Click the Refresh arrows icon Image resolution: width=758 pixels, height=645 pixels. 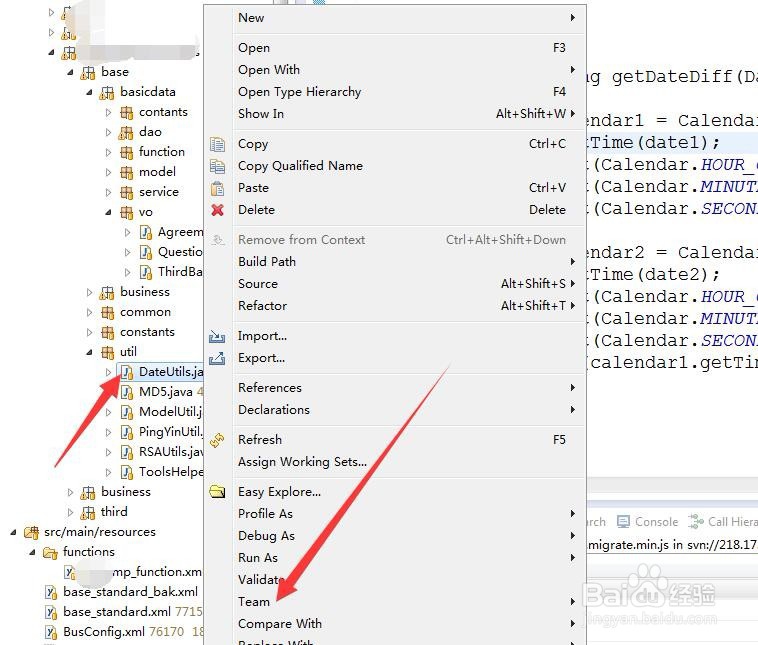[x=217, y=440]
